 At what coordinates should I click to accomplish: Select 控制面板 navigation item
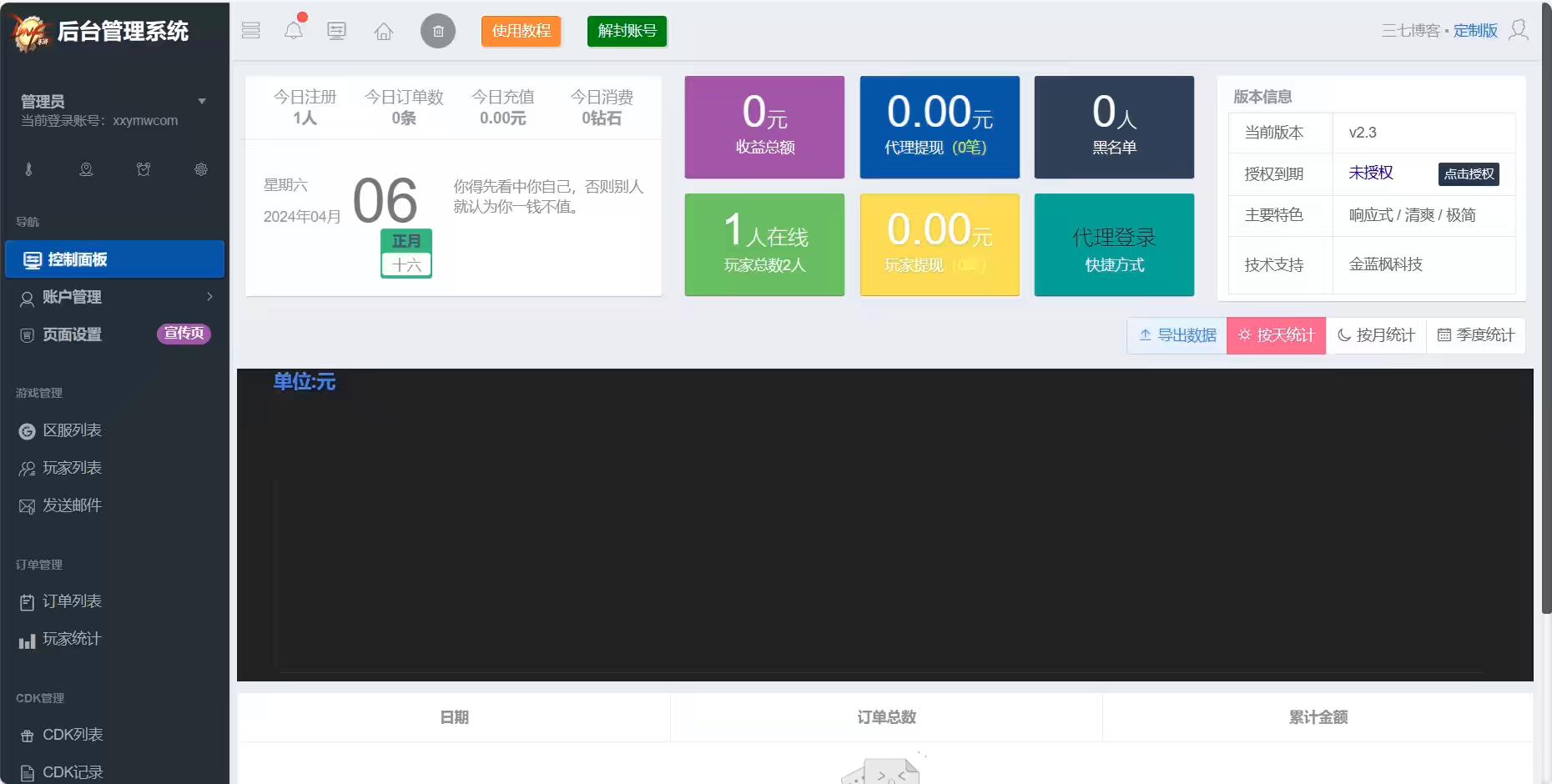point(114,259)
